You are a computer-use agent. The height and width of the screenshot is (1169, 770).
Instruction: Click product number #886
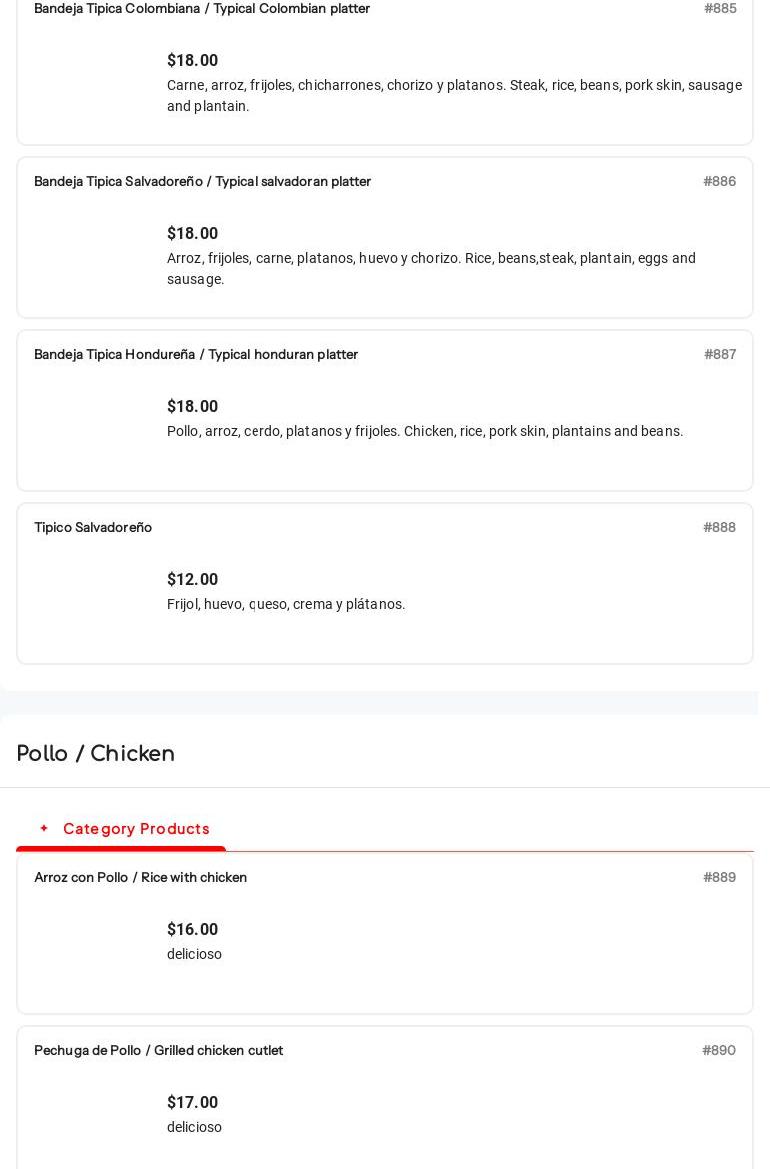coord(719,181)
